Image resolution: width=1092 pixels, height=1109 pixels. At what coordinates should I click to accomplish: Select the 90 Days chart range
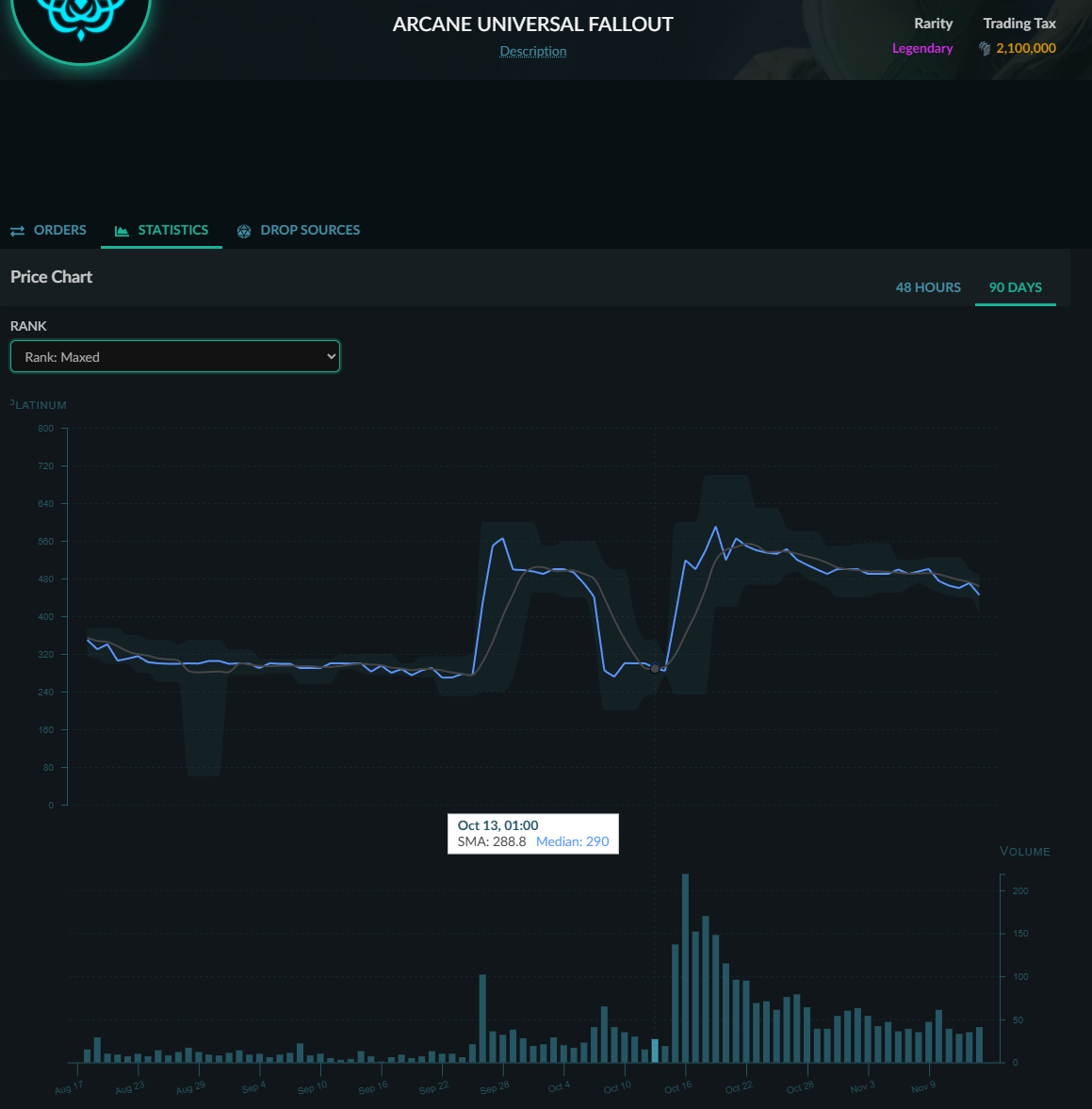(1015, 287)
